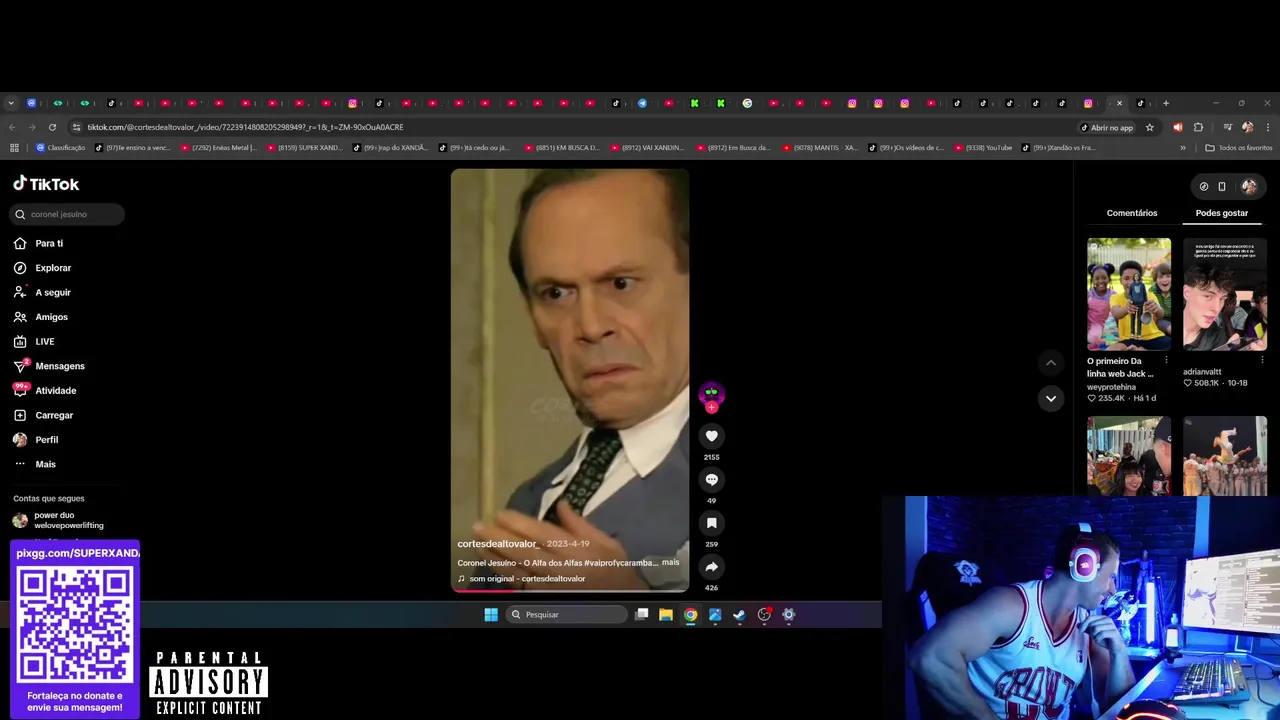Image resolution: width=1280 pixels, height=720 pixels.
Task: Expand the Mais menu in sidebar
Action: click(x=35, y=464)
